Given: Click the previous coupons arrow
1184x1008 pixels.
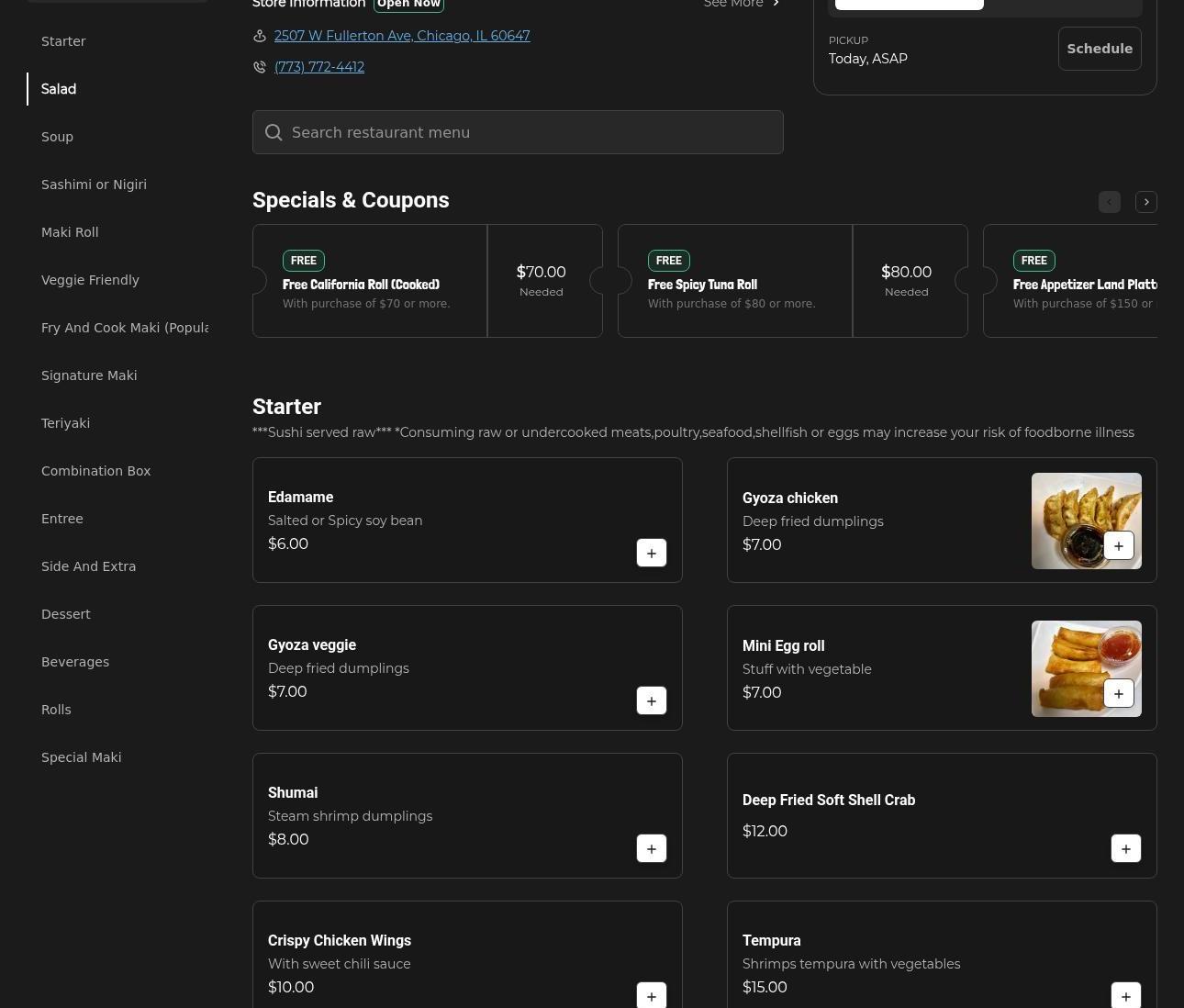Looking at the screenshot, I should (x=1109, y=202).
